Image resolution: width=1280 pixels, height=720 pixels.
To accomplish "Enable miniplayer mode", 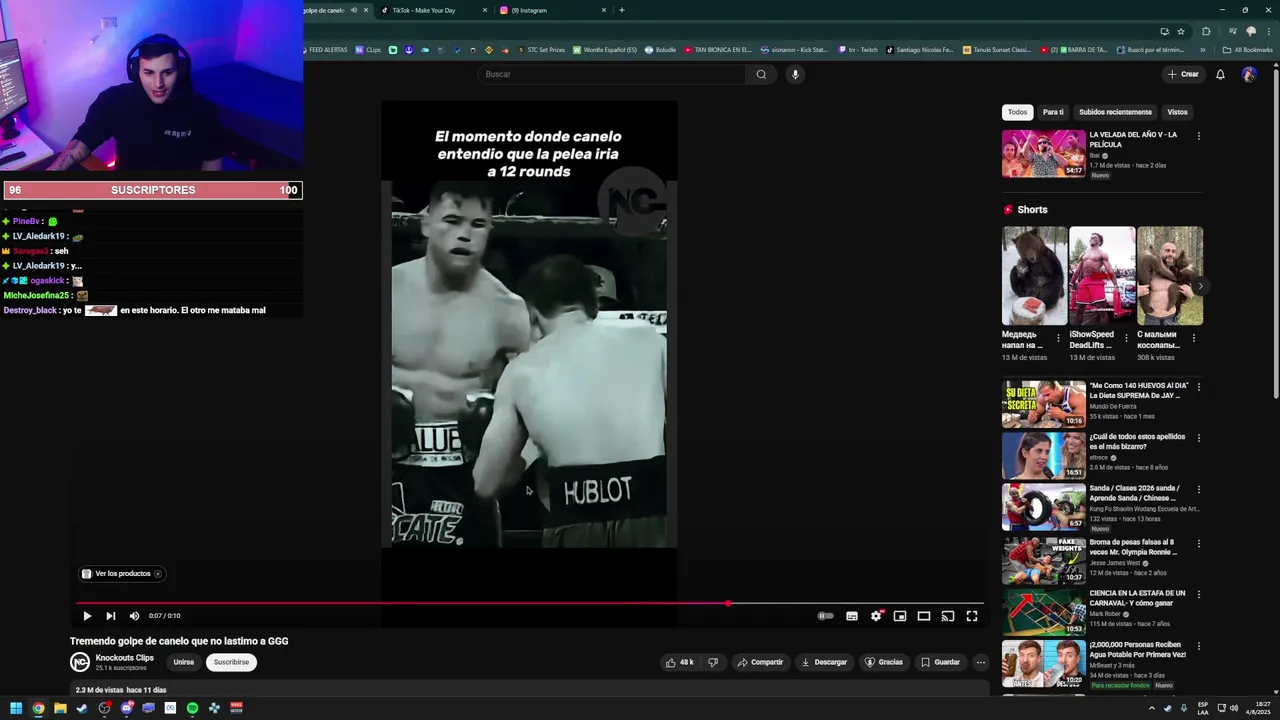I will click(900, 616).
